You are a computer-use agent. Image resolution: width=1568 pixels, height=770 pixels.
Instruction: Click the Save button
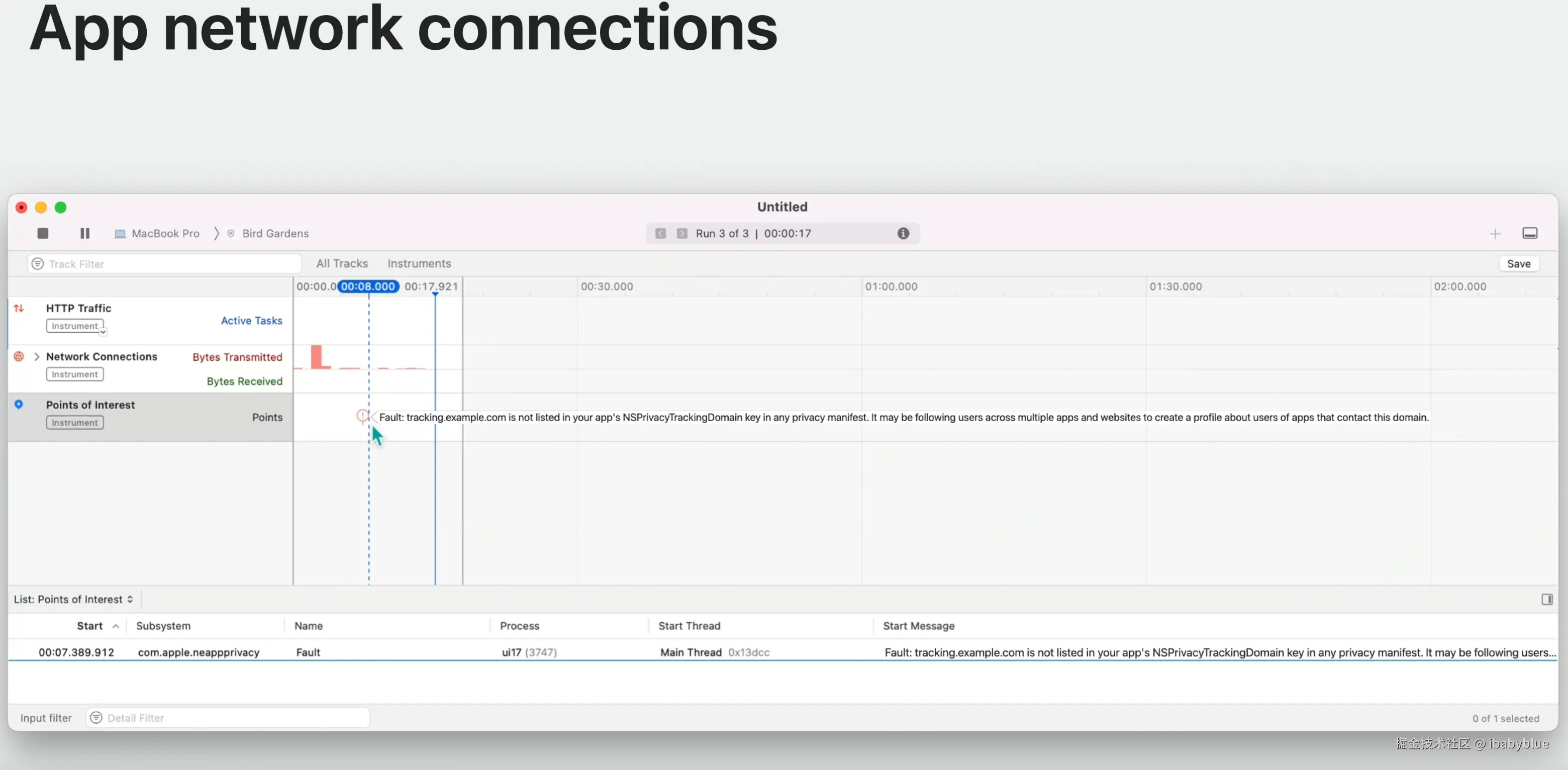(x=1518, y=263)
